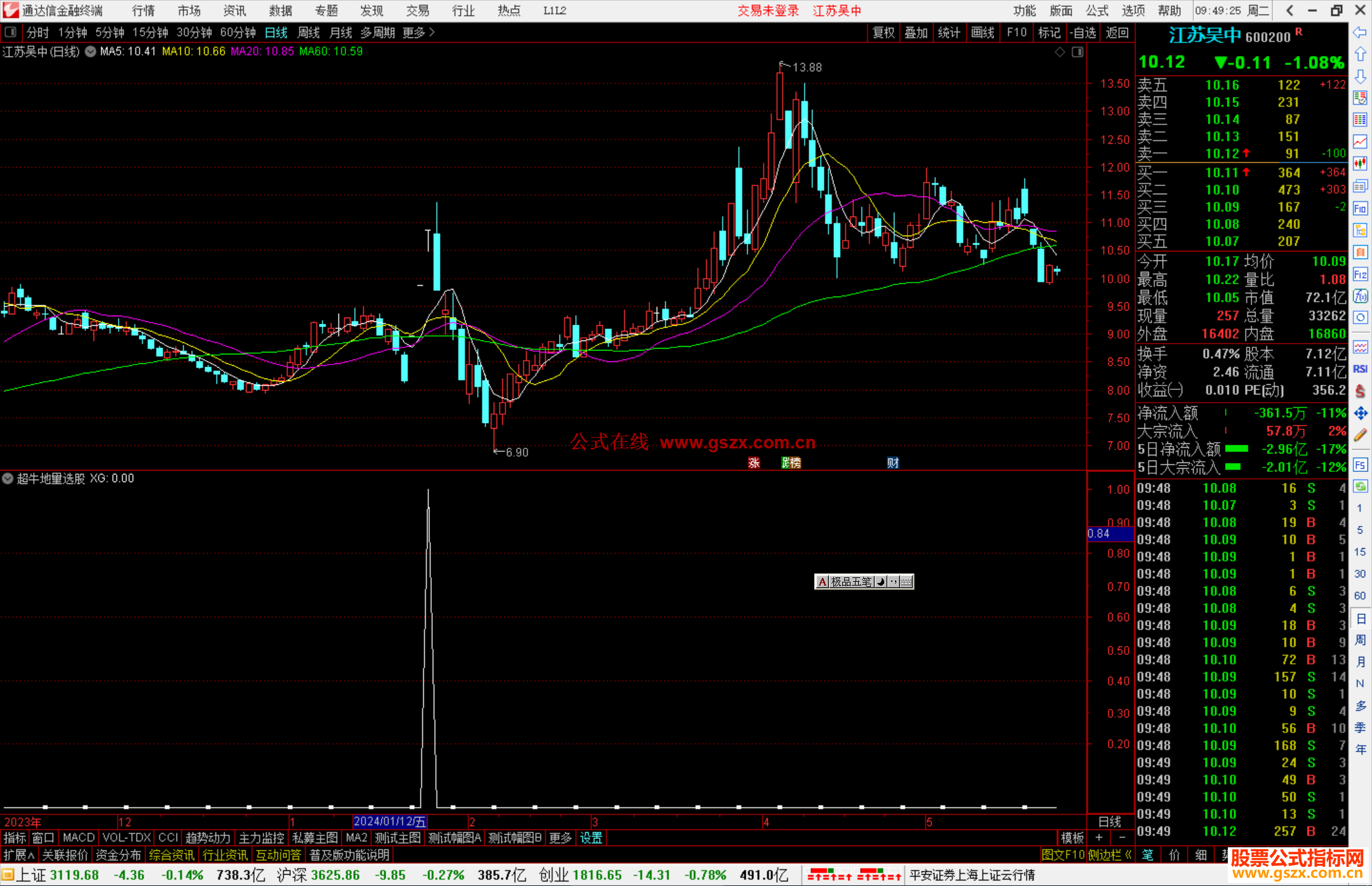Toggle the 超牛地量选股 indicator circle button
The width and height of the screenshot is (1372, 886).
click(8, 478)
